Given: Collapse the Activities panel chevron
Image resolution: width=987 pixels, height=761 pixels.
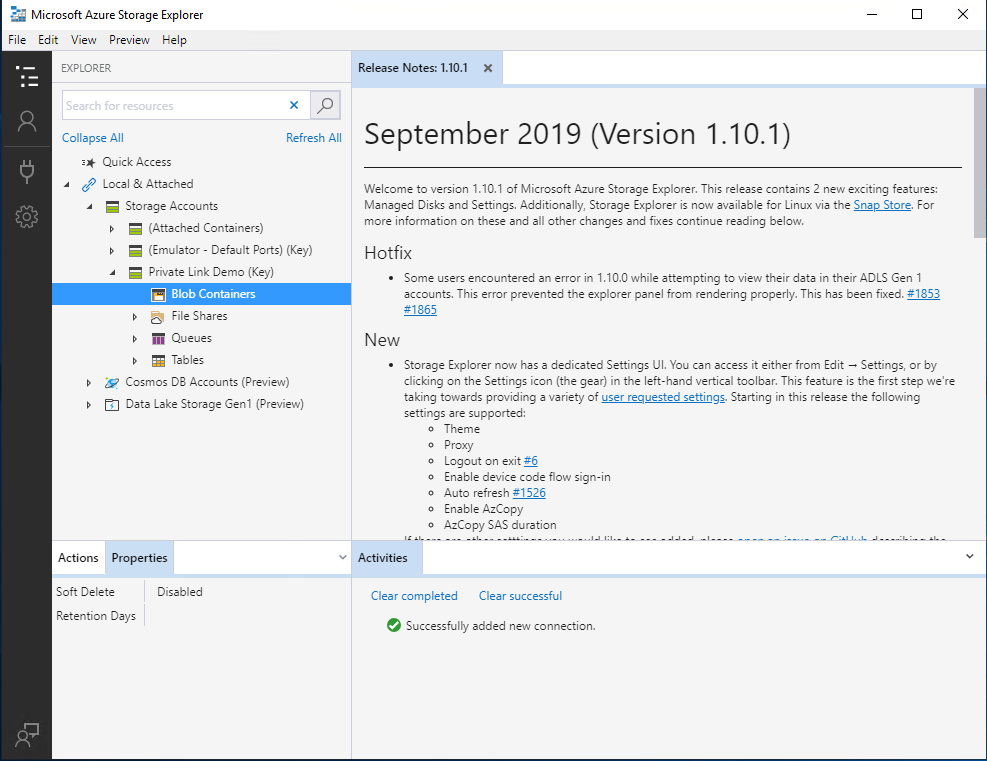Looking at the screenshot, I should click(969, 556).
